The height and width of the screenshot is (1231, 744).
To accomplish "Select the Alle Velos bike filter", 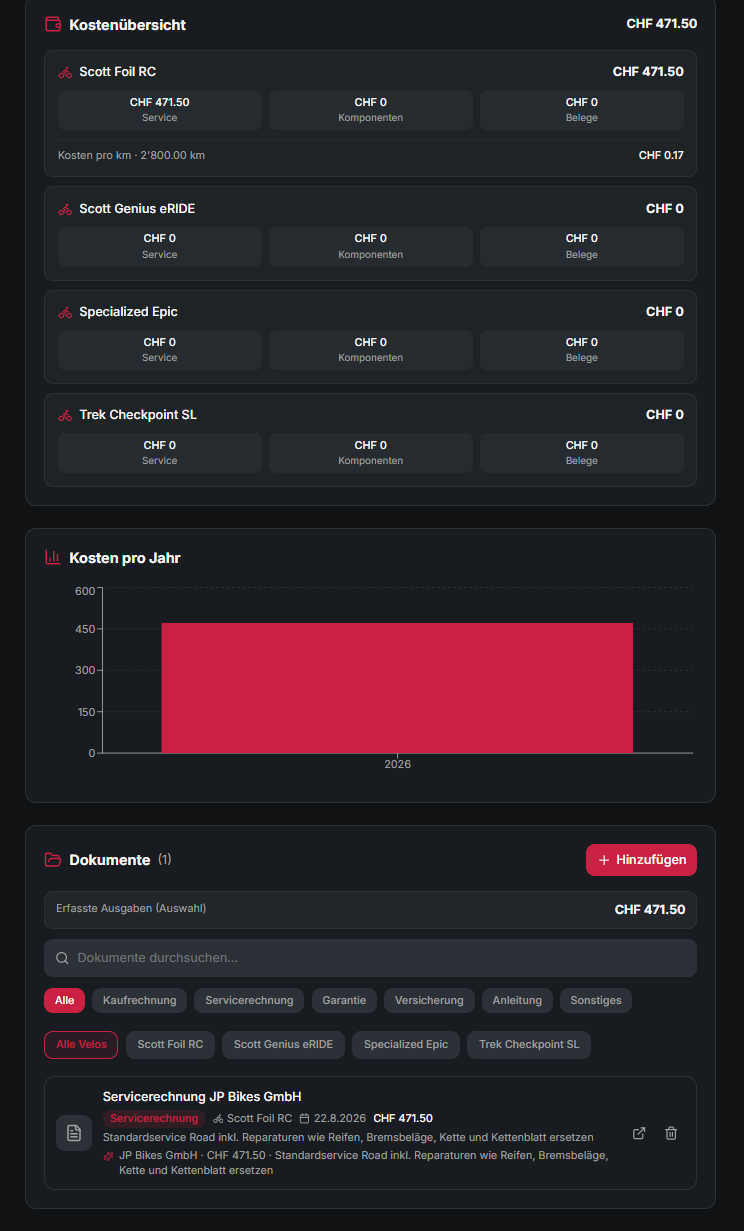I will click(x=81, y=1044).
